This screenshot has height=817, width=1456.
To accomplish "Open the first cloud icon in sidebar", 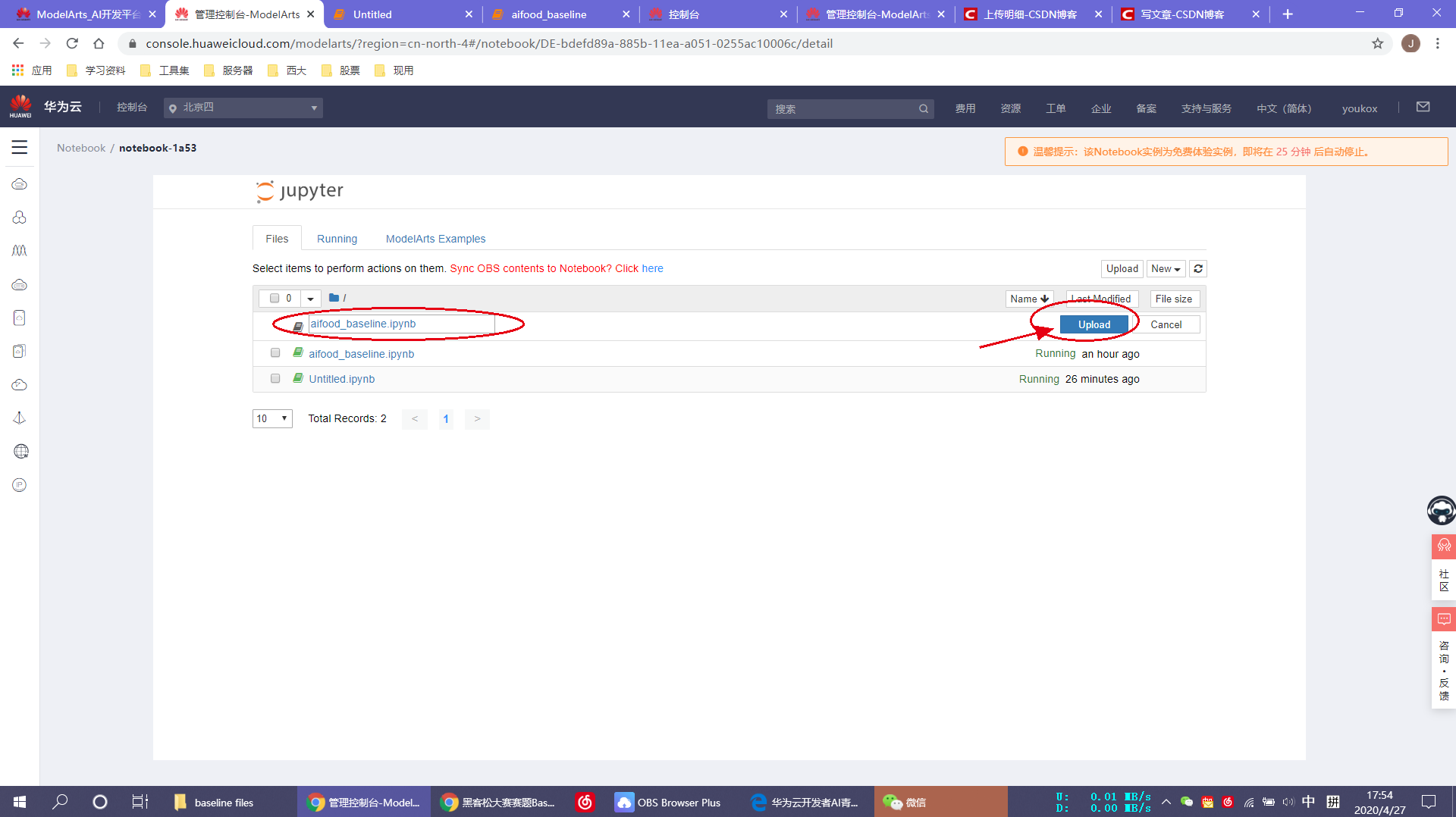I will coord(20,184).
